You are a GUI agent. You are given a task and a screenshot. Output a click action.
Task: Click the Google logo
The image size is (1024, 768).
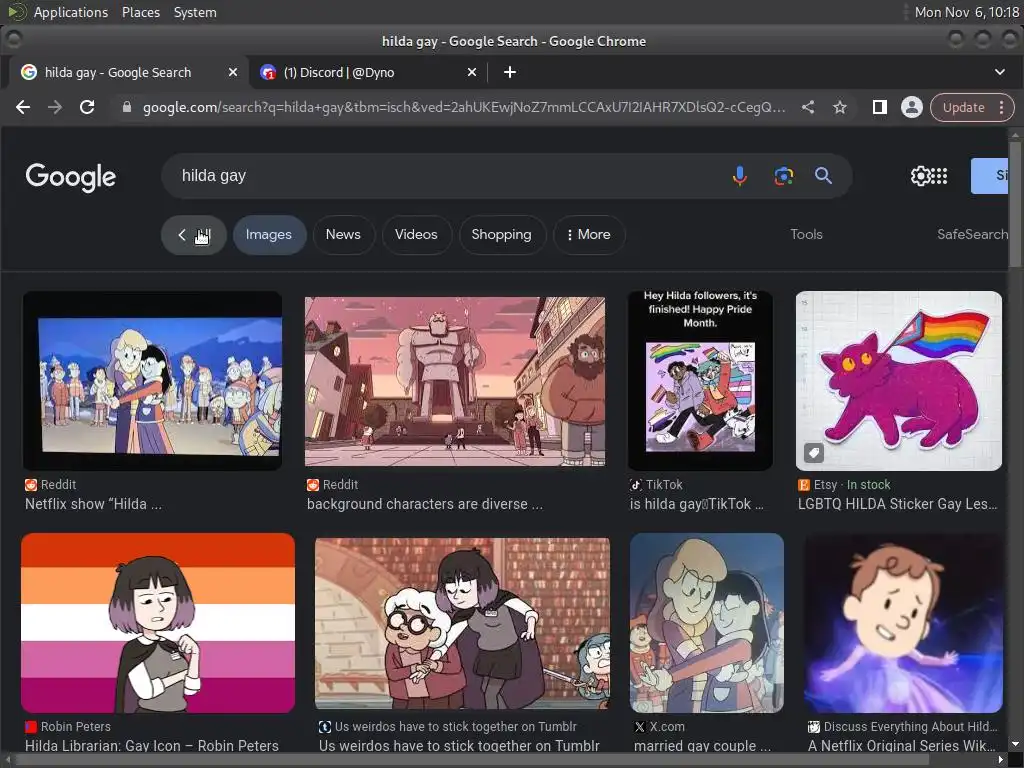coord(71,177)
